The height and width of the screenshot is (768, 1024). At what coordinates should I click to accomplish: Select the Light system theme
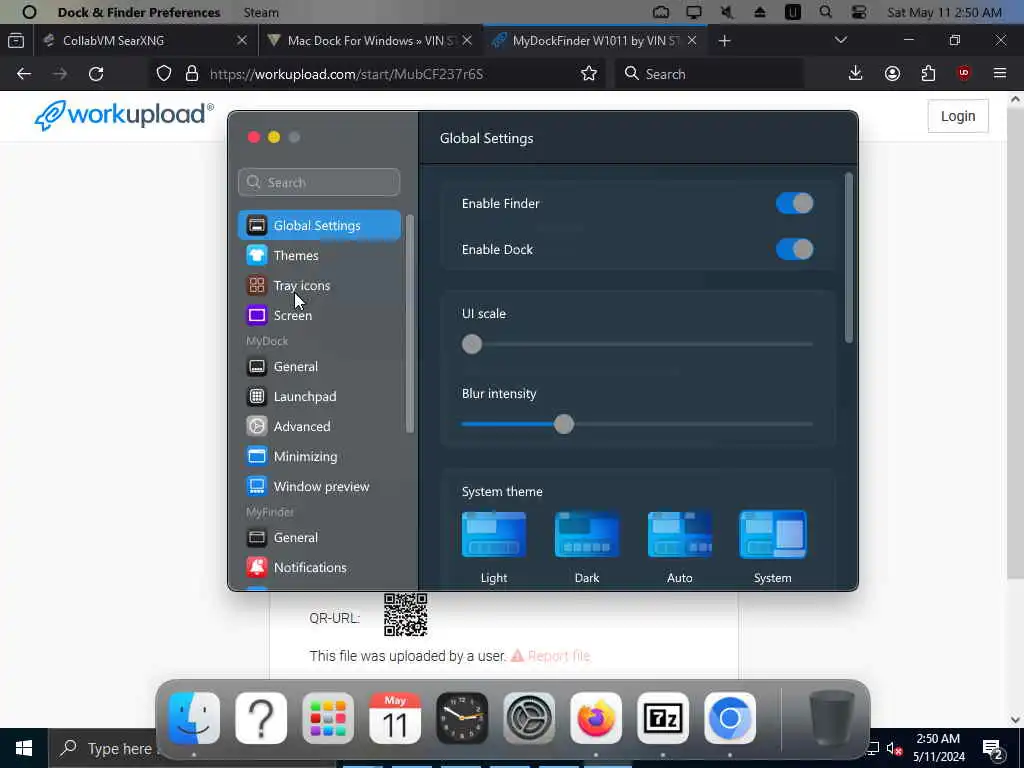[494, 535]
